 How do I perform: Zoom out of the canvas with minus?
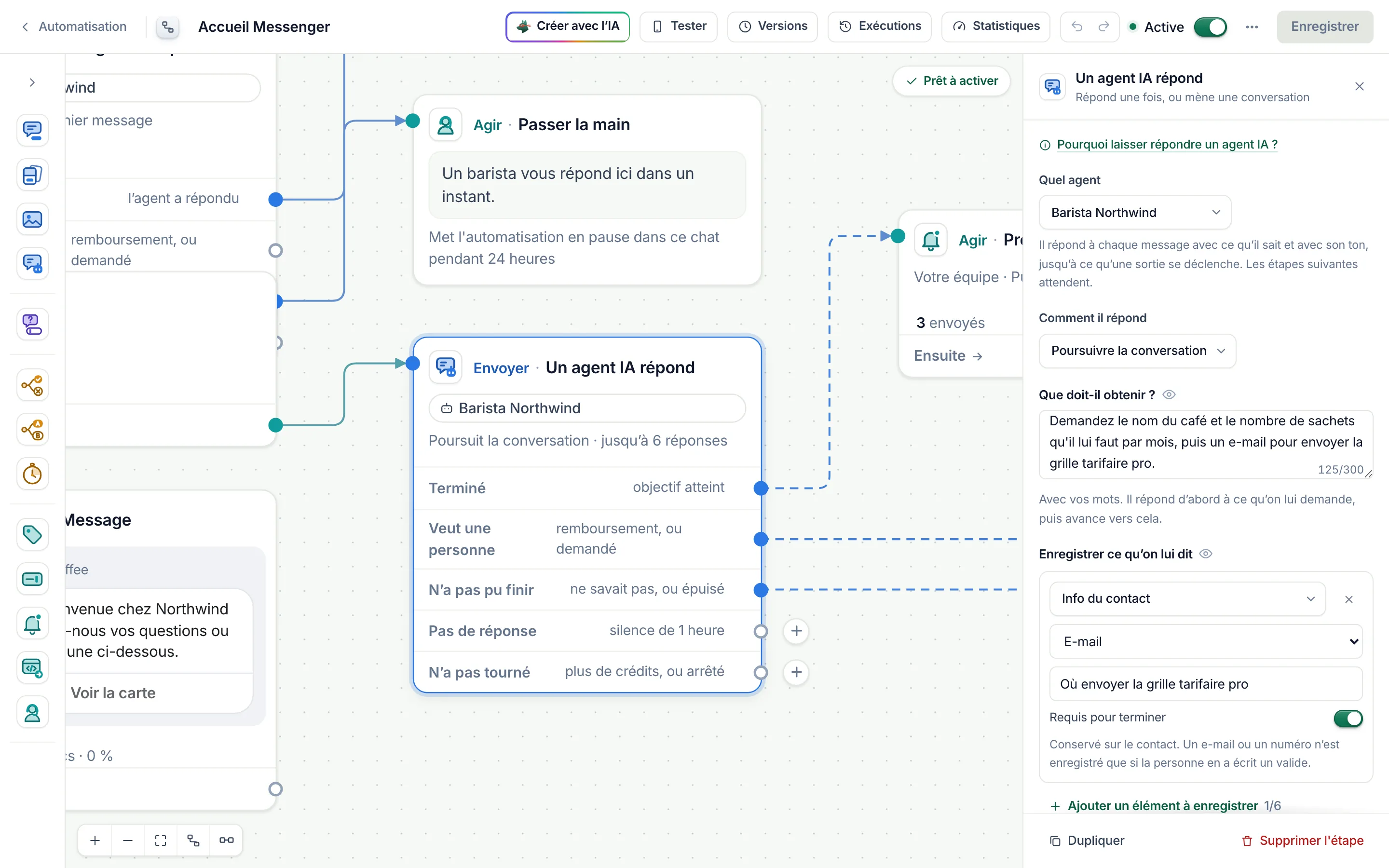tap(127, 841)
